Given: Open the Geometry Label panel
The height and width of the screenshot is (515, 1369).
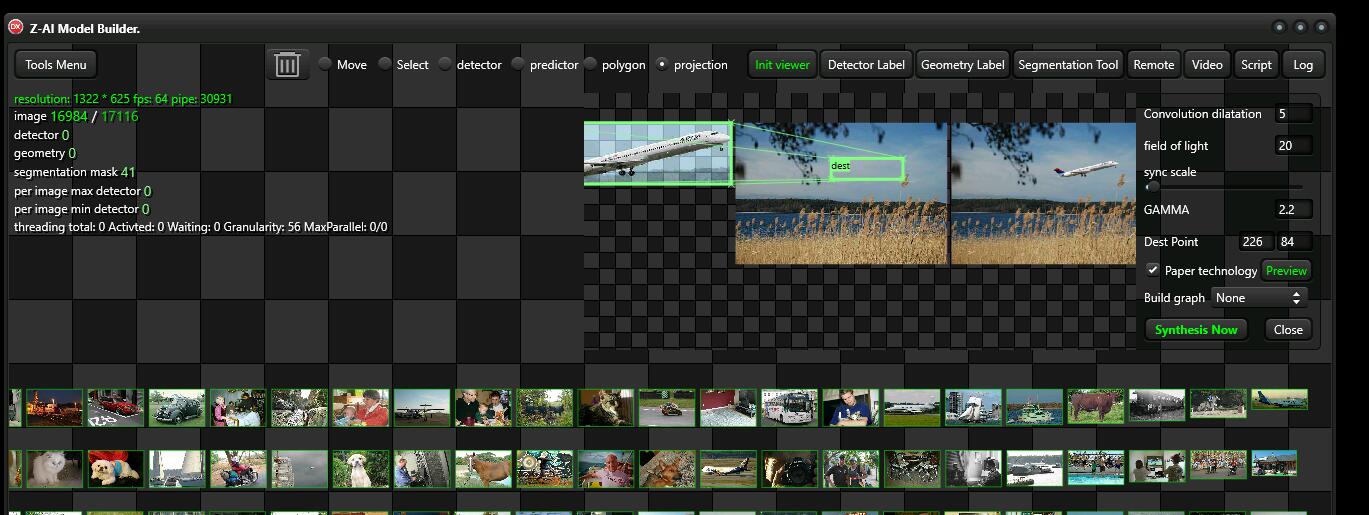Looking at the screenshot, I should pos(962,64).
